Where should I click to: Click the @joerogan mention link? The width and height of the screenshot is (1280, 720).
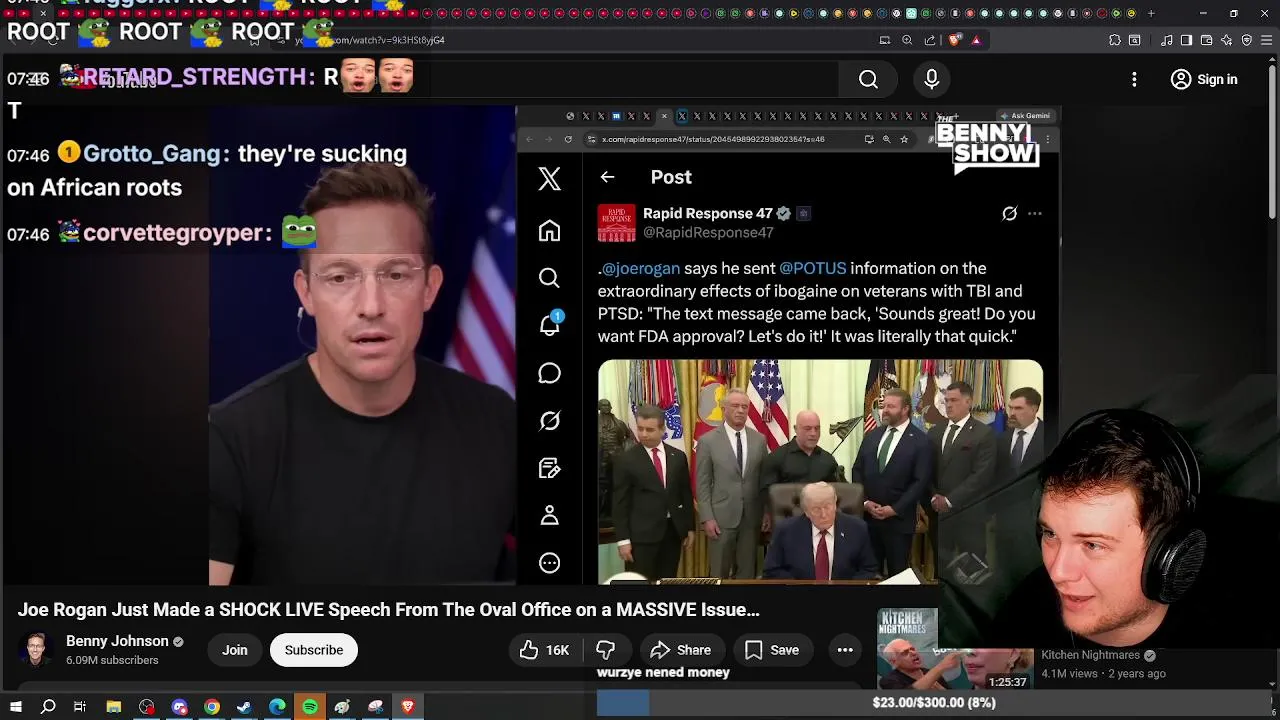(641, 268)
